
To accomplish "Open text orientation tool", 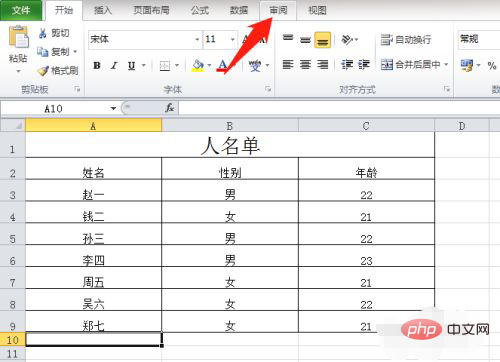I will [x=347, y=40].
